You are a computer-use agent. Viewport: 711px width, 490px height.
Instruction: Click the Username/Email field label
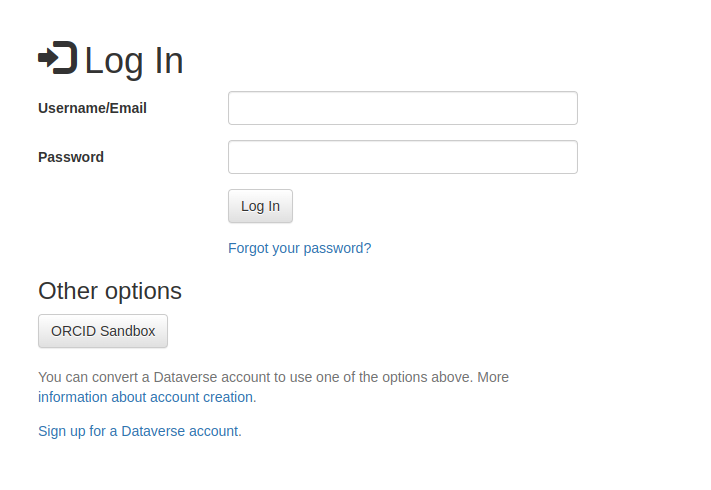[x=92, y=108]
